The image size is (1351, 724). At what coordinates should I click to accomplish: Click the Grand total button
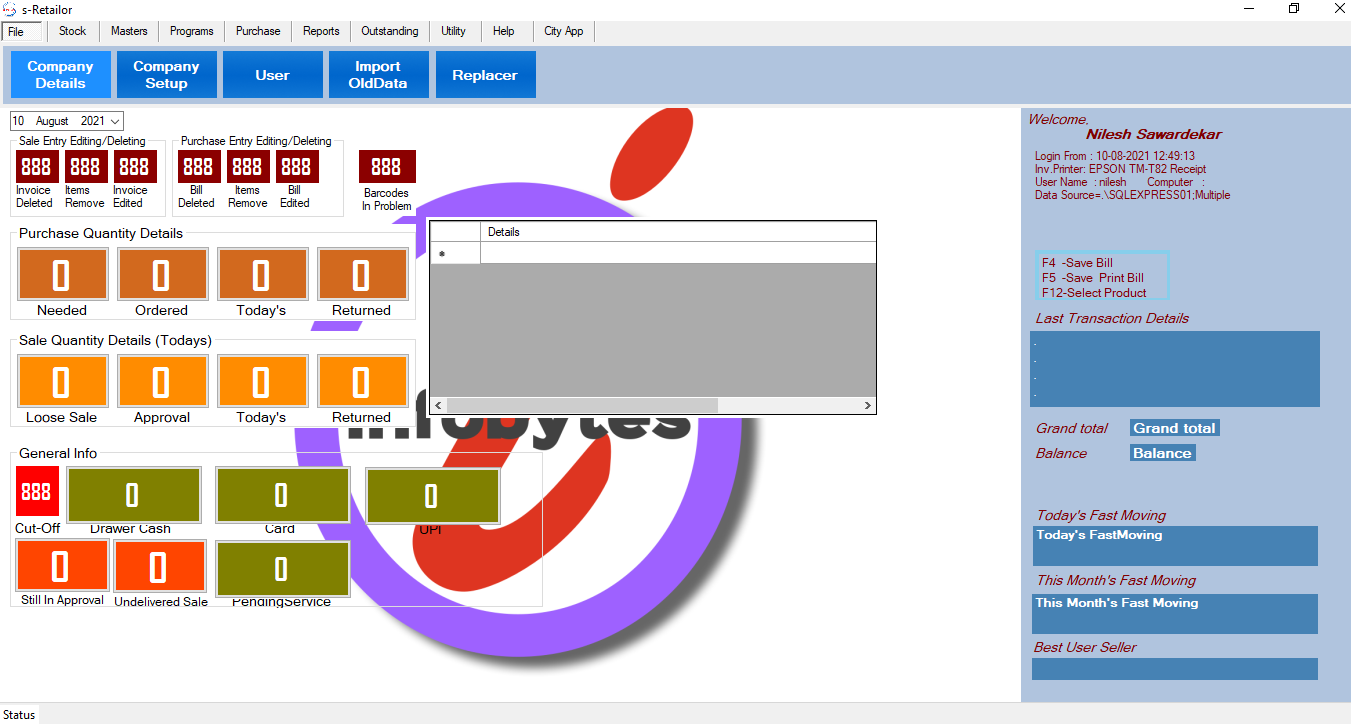(x=1173, y=427)
